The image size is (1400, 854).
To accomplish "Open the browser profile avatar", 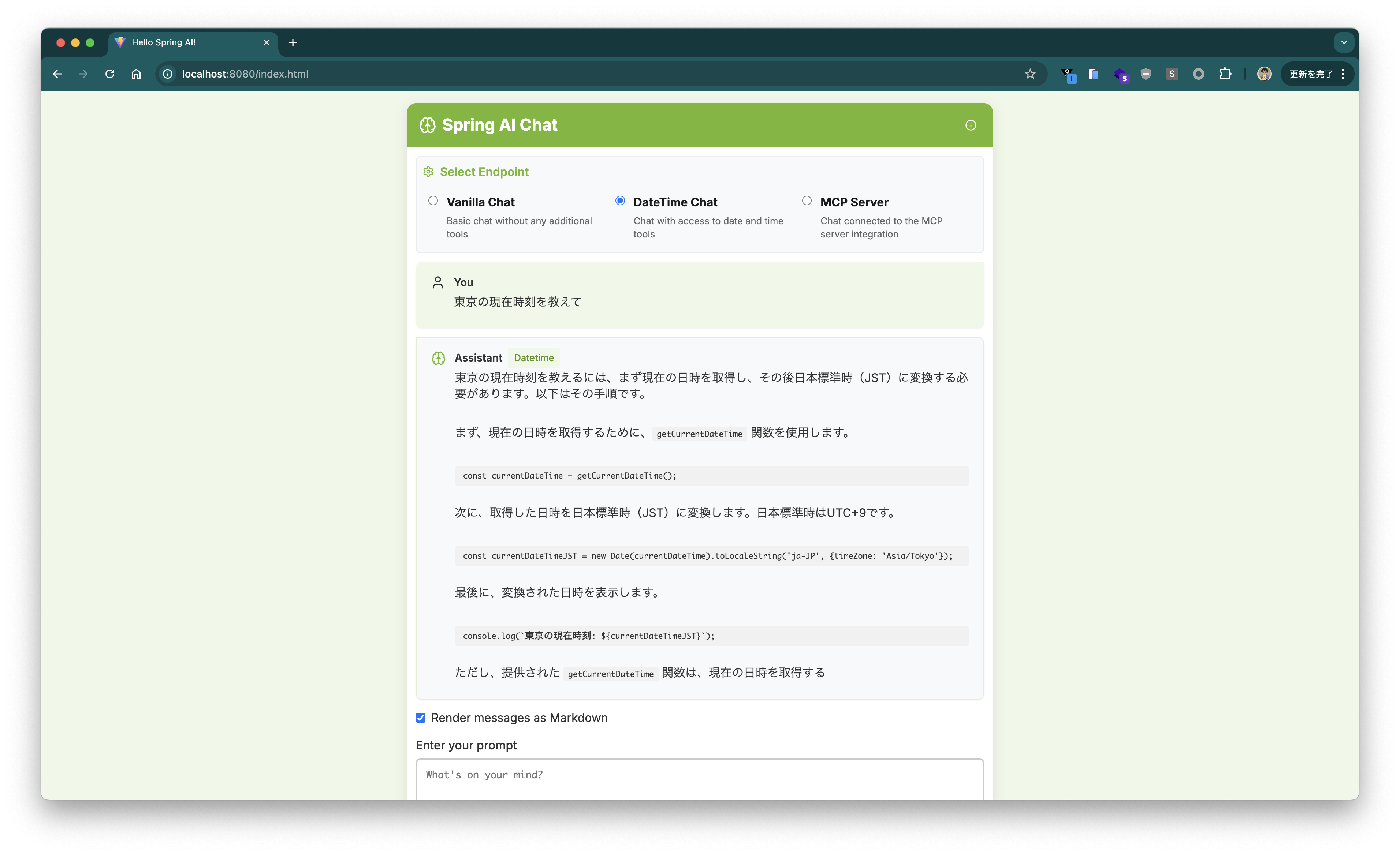I will coord(1264,74).
